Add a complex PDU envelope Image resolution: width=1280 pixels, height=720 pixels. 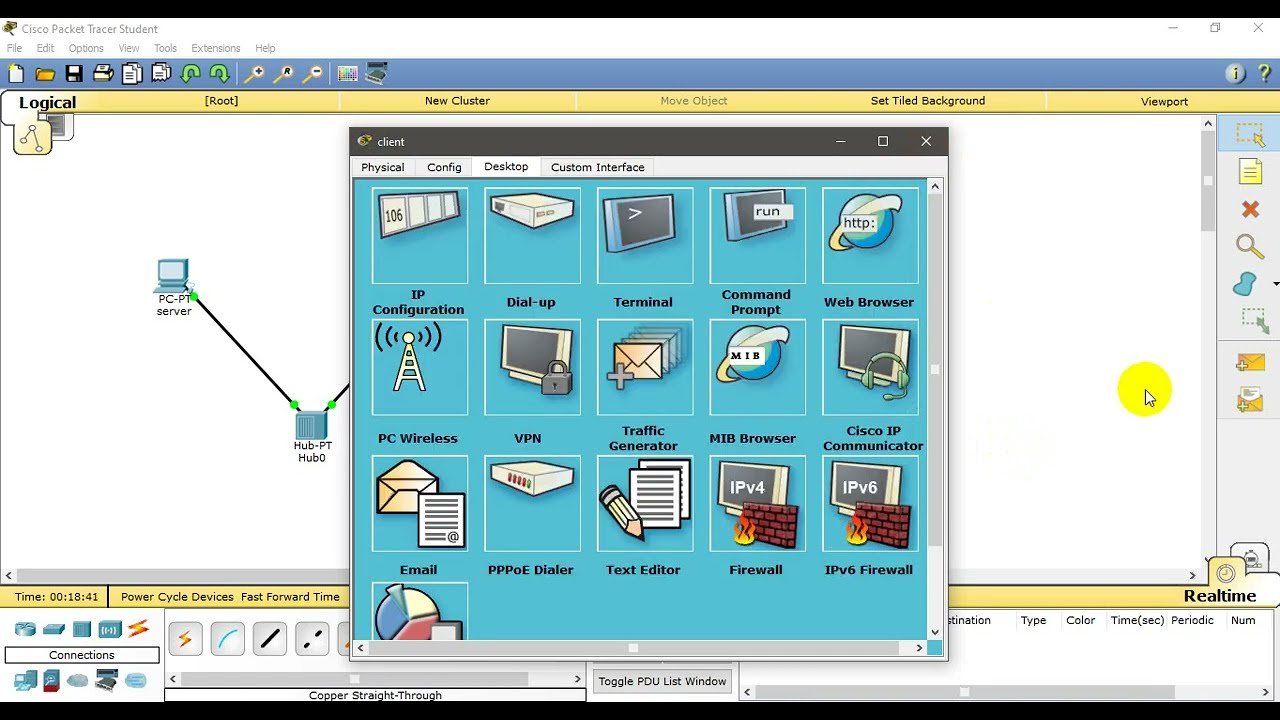pos(1250,401)
